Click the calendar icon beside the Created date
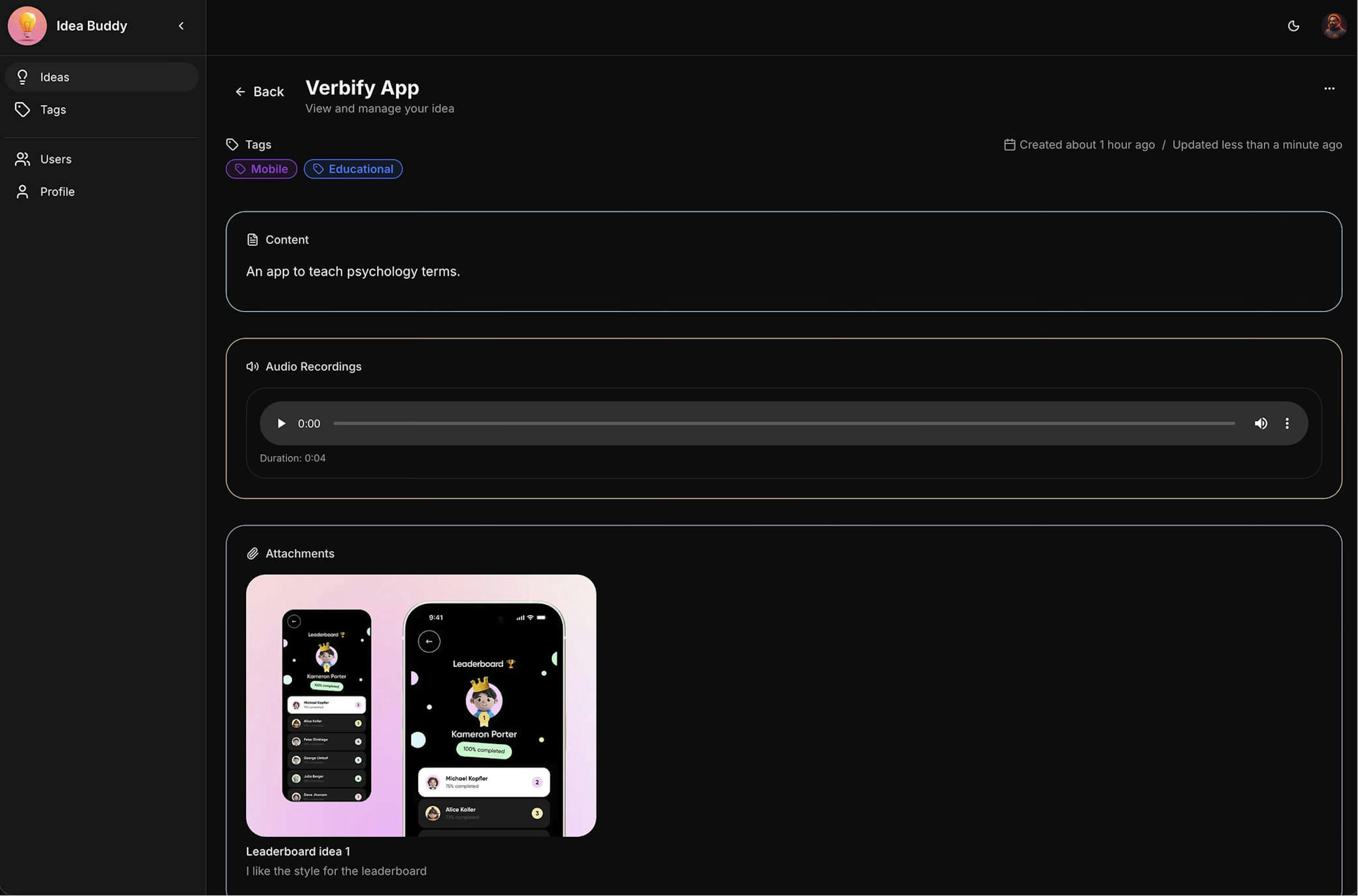Image resolution: width=1358 pixels, height=896 pixels. coord(1009,145)
